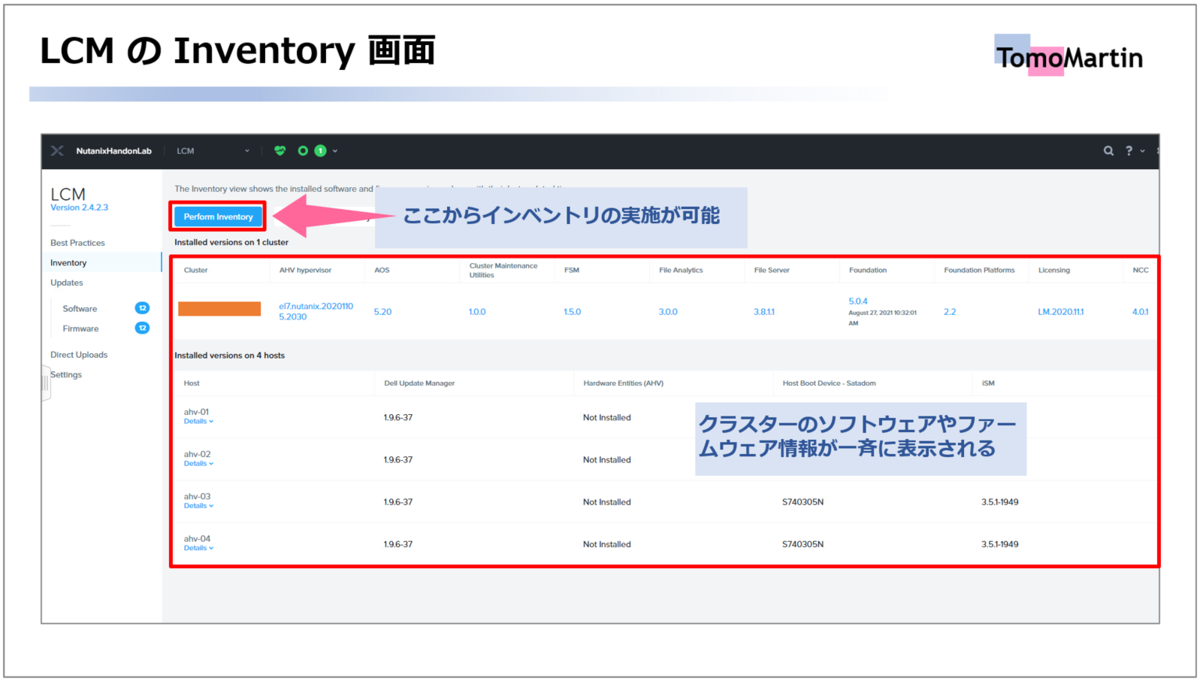Go to Firmware updates

tap(81, 328)
